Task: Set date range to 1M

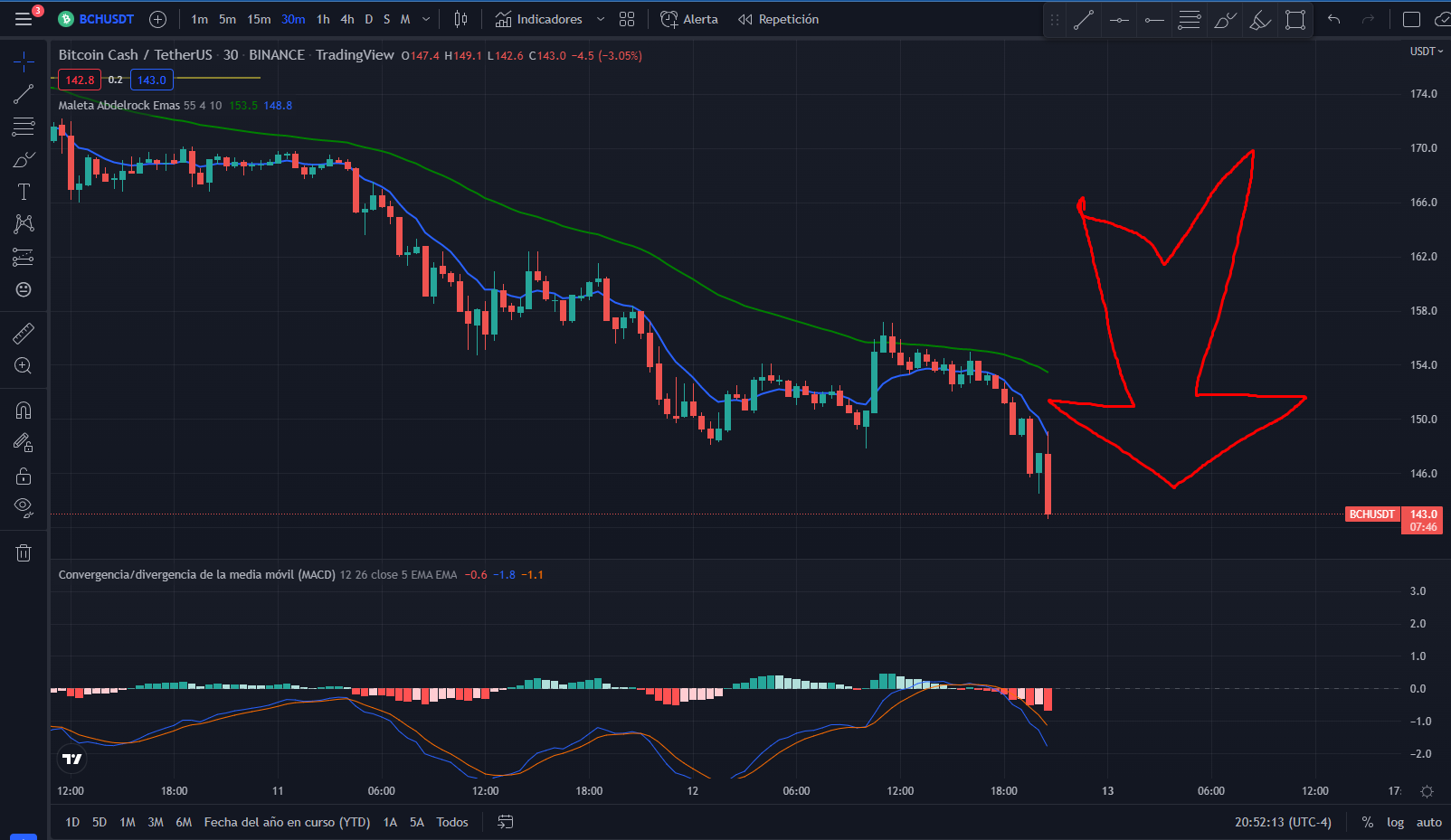Action: pos(128,822)
